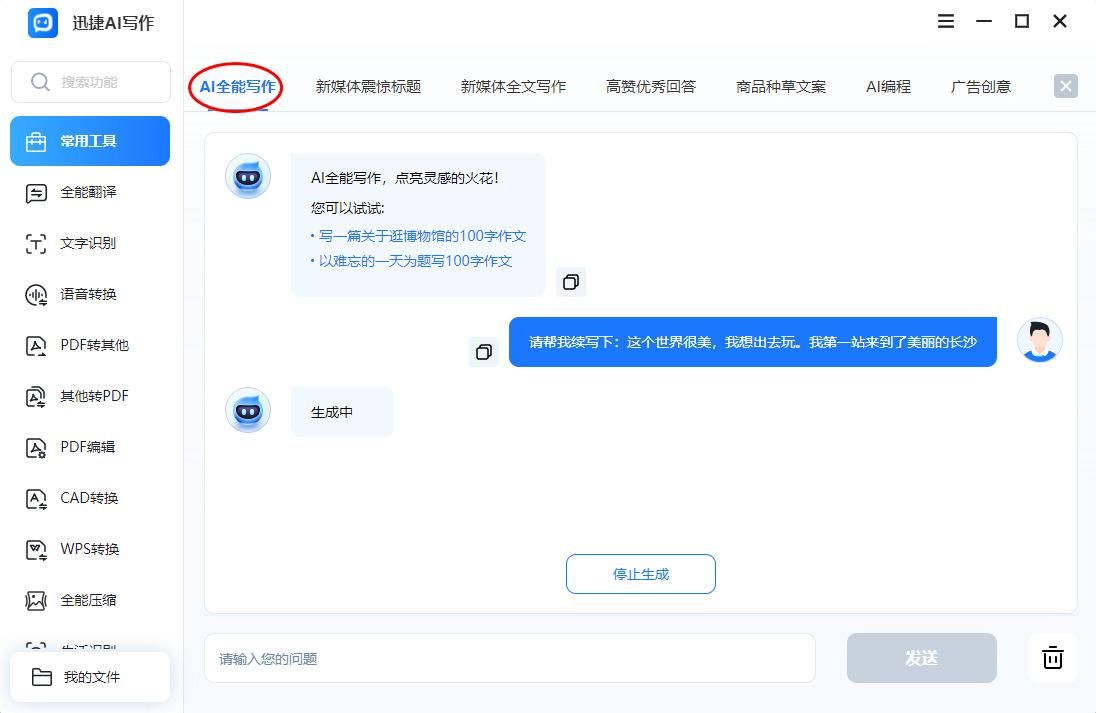The height and width of the screenshot is (713, 1096).
Task: Open the 广告创意 tab
Action: point(981,87)
